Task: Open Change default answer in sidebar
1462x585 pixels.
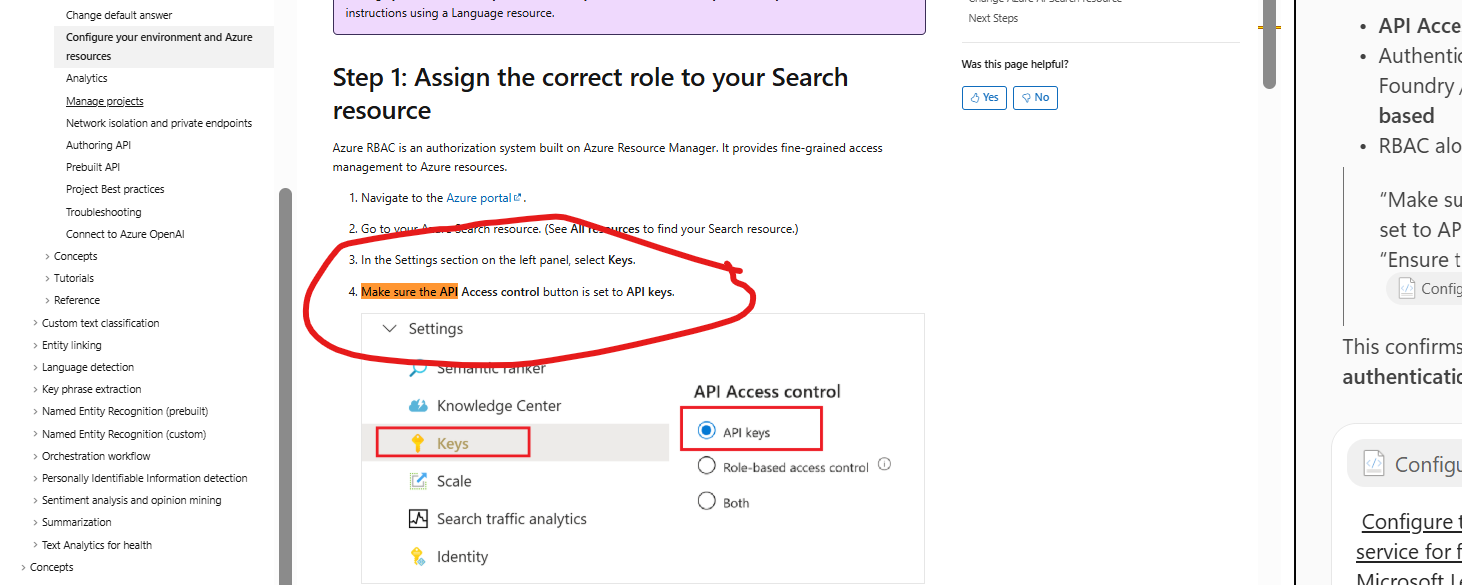Action: point(119,15)
